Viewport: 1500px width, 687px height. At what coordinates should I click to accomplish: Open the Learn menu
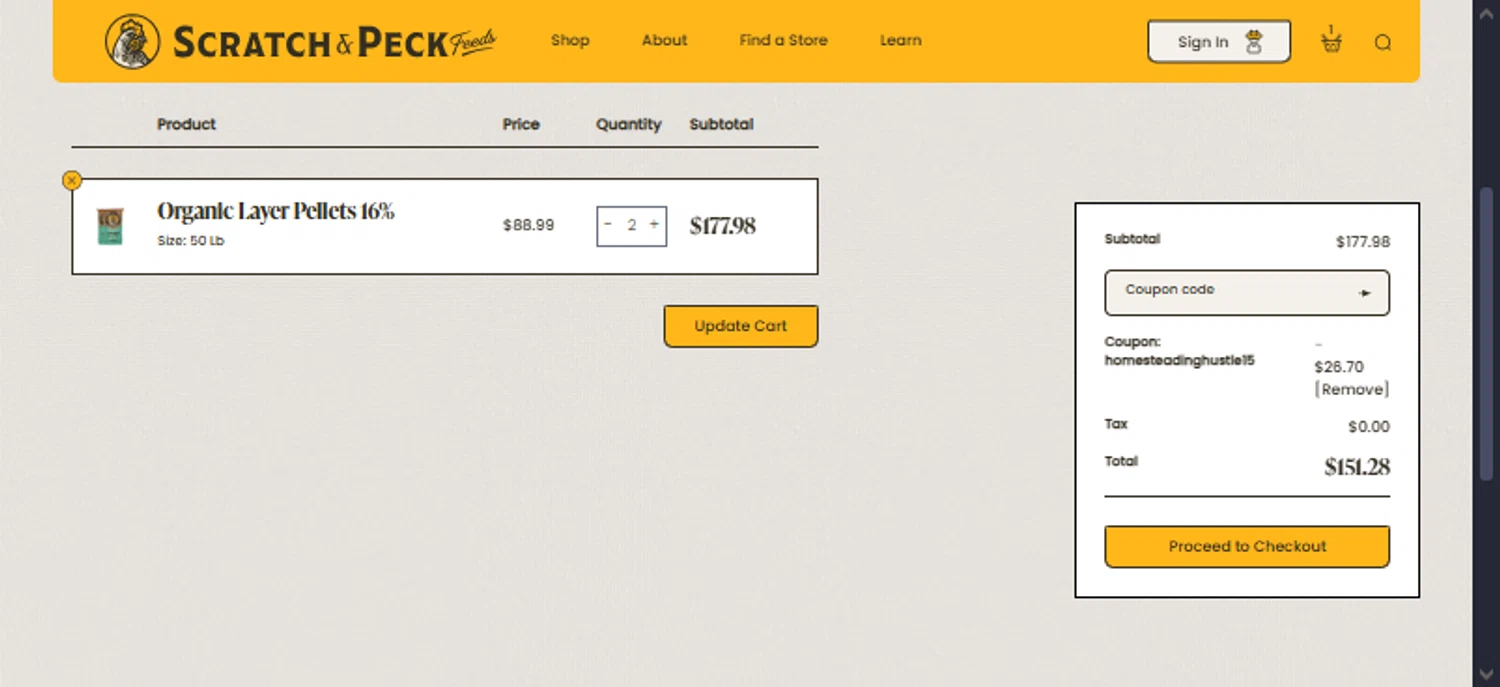click(901, 40)
